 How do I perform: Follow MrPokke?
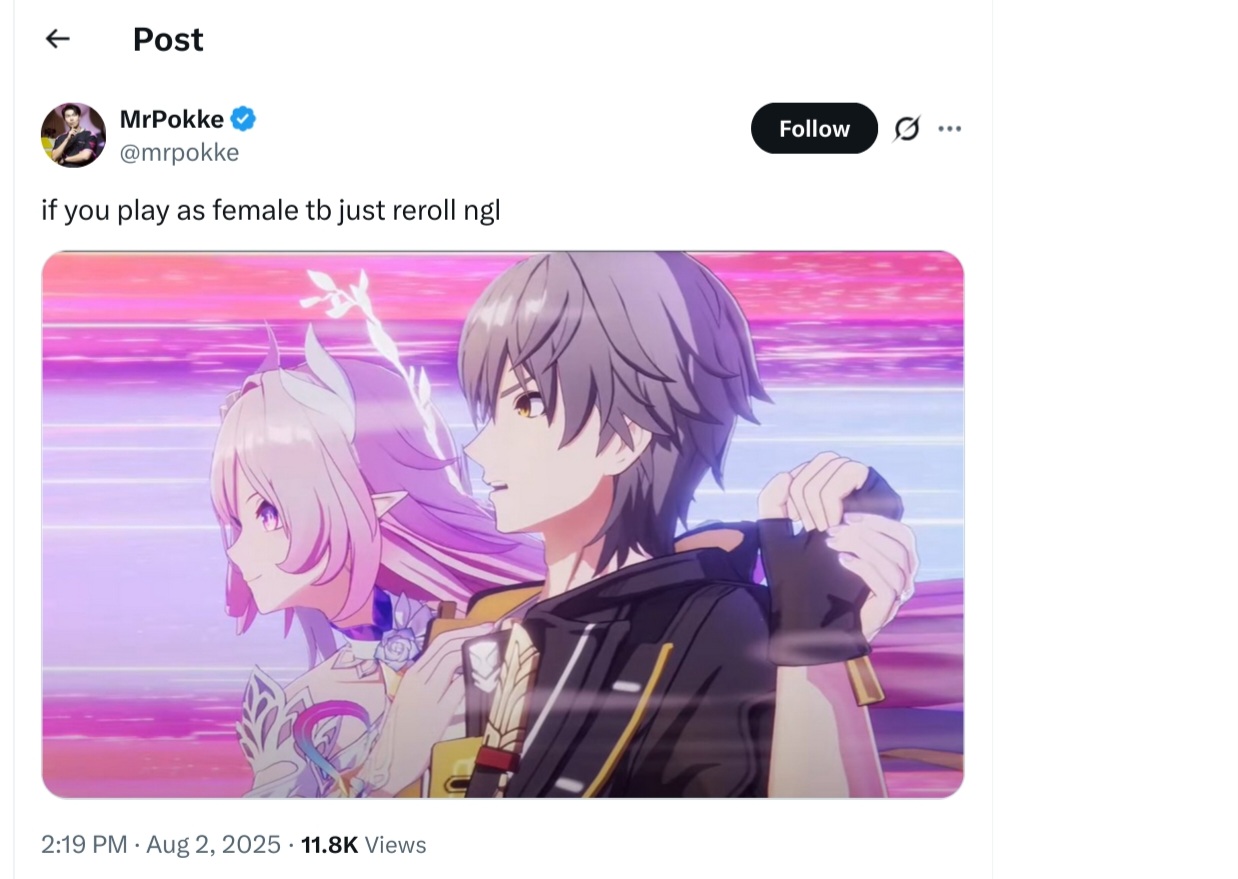tap(814, 128)
